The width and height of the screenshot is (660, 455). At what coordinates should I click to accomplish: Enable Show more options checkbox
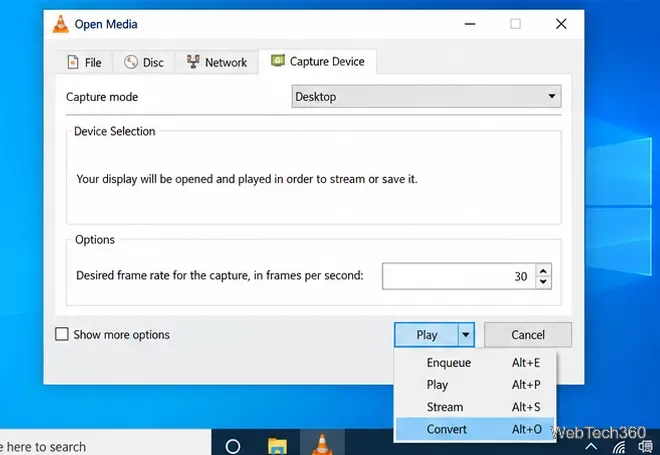pyautogui.click(x=62, y=334)
